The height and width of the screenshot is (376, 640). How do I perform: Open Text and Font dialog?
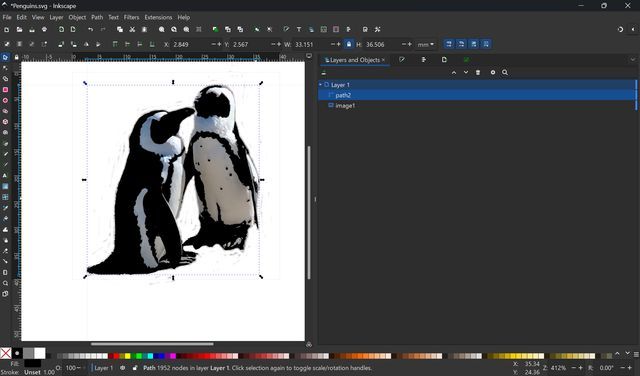pos(299,29)
